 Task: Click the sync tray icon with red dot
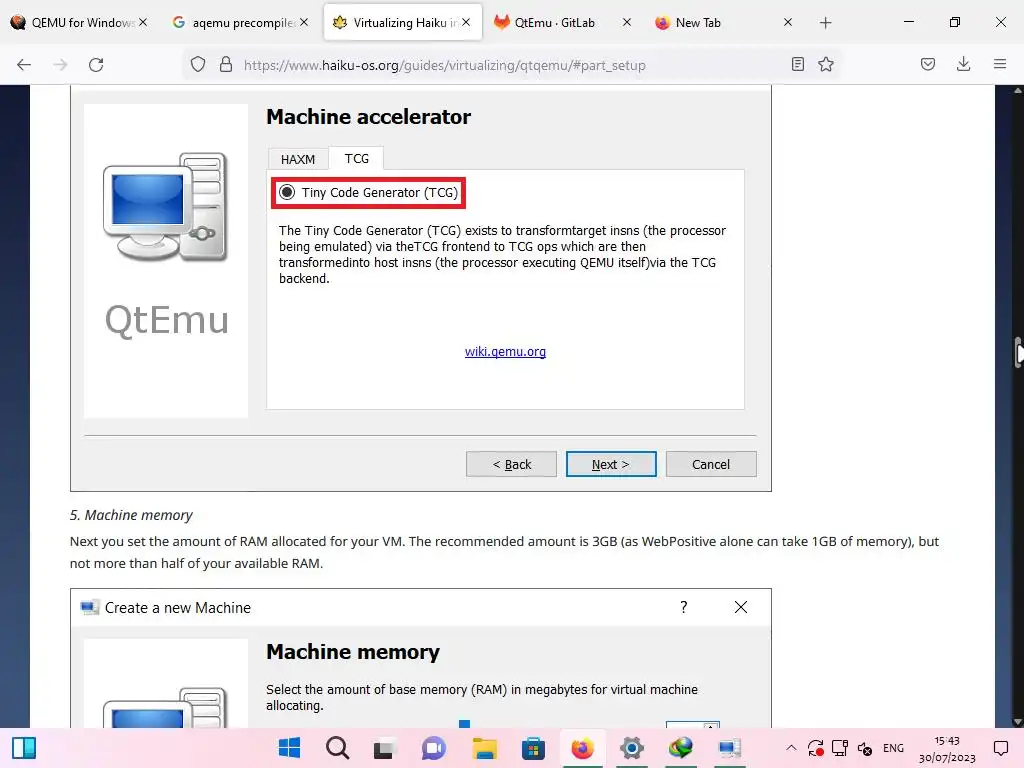click(815, 748)
